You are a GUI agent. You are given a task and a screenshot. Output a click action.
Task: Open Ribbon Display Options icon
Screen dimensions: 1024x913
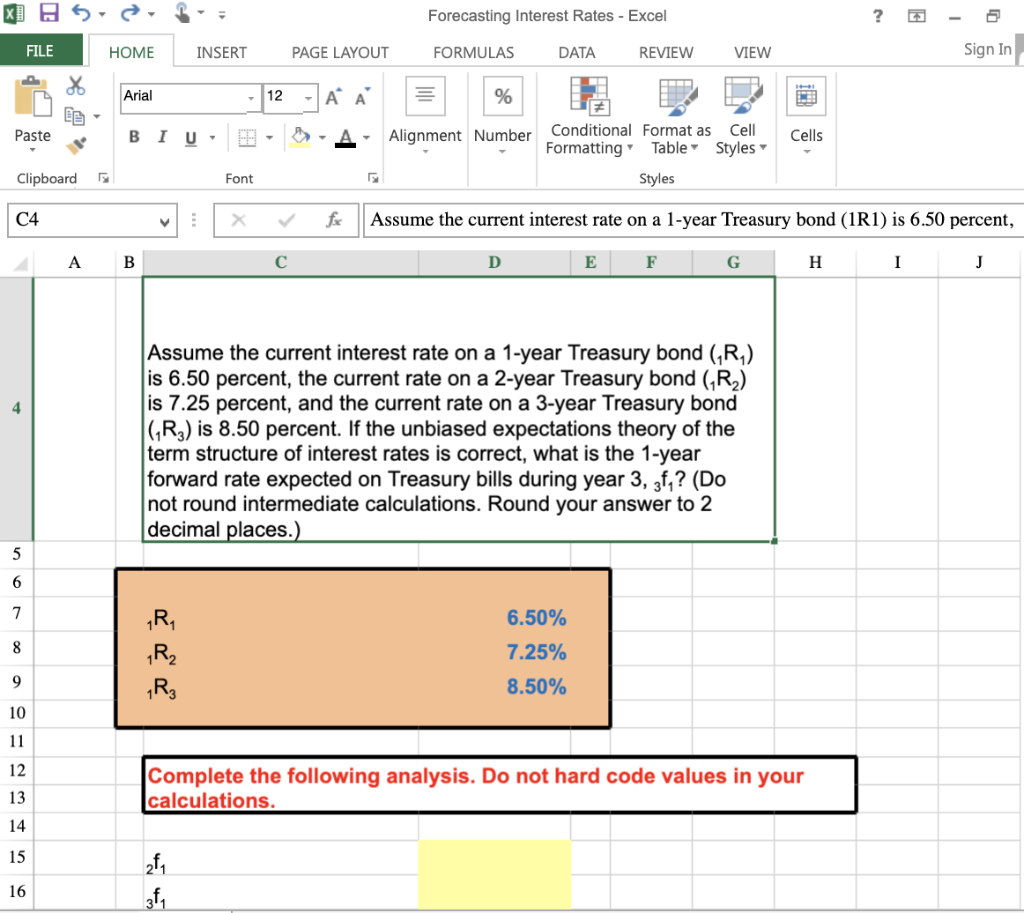(x=917, y=16)
